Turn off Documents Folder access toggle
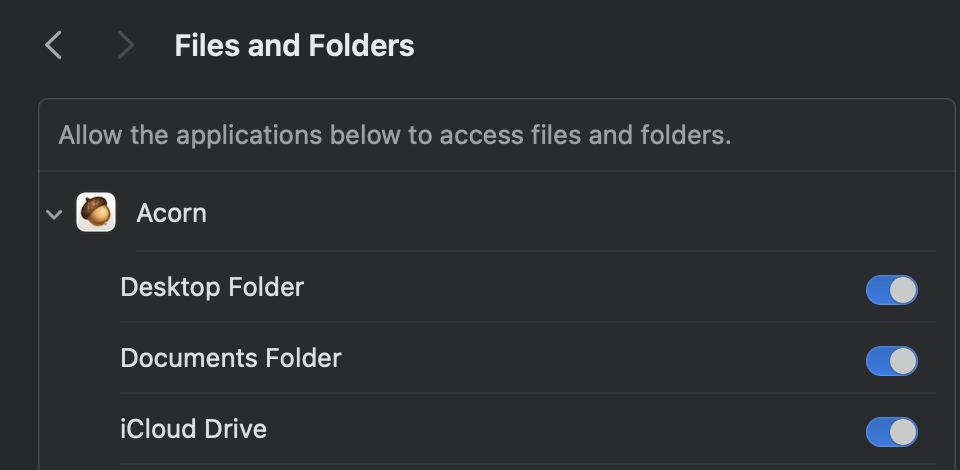 tap(891, 361)
